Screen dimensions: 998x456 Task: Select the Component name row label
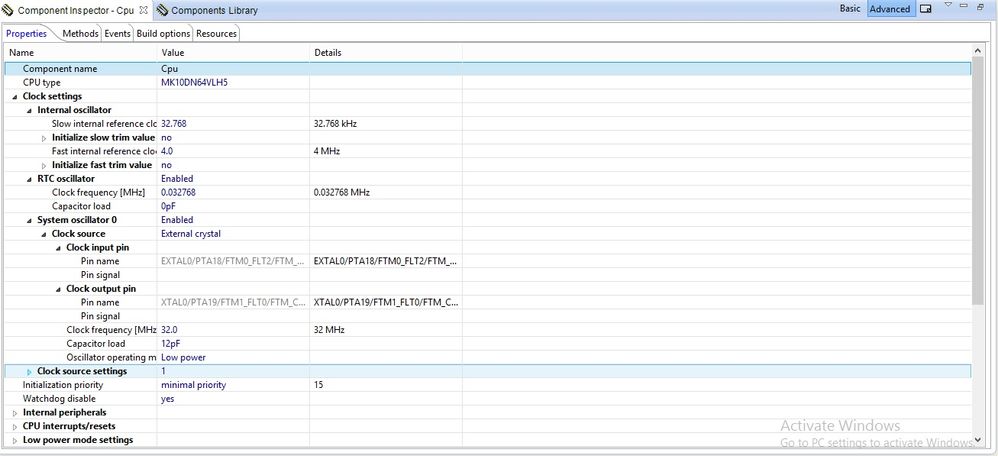(60, 69)
